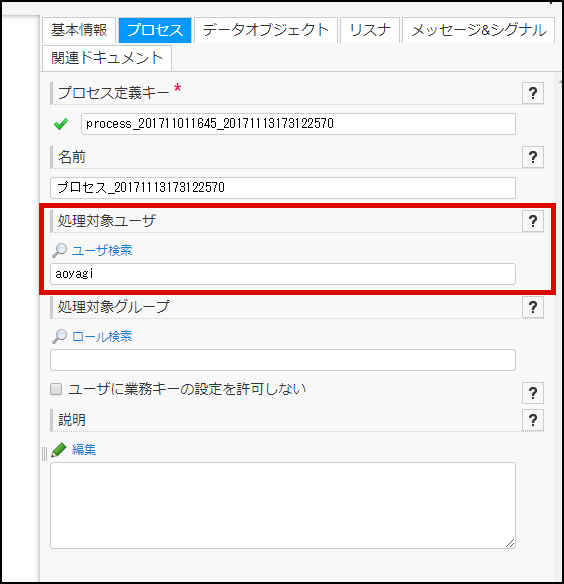Switch to メッセージ&シグナル tab

479,30
